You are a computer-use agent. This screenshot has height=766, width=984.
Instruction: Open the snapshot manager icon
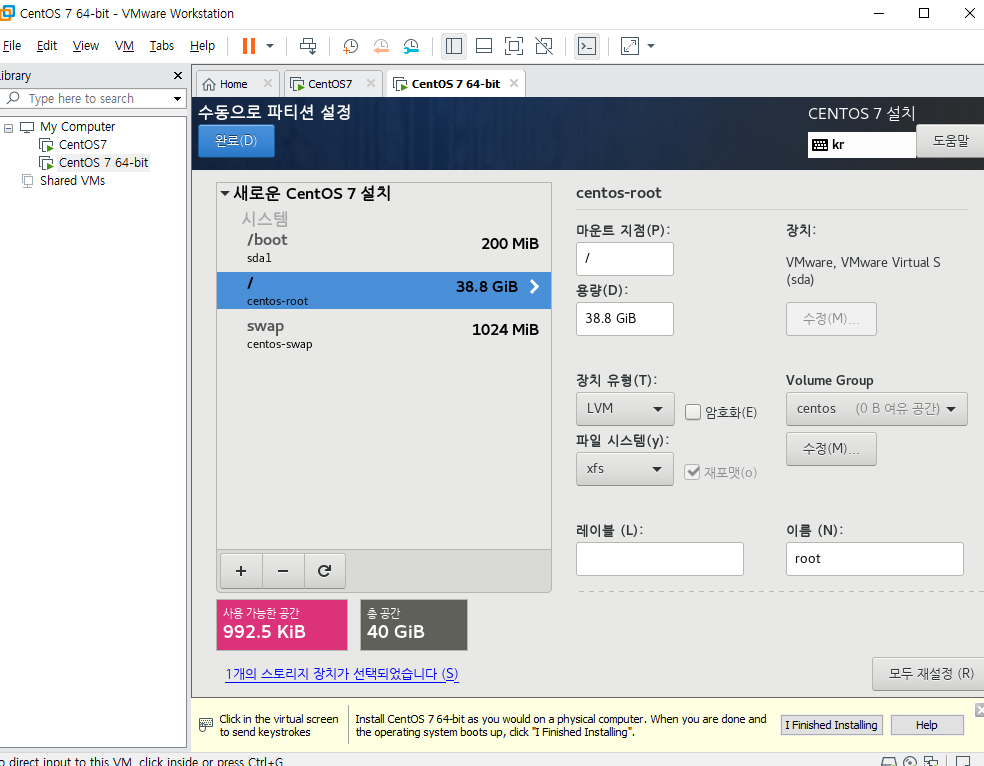coord(410,46)
